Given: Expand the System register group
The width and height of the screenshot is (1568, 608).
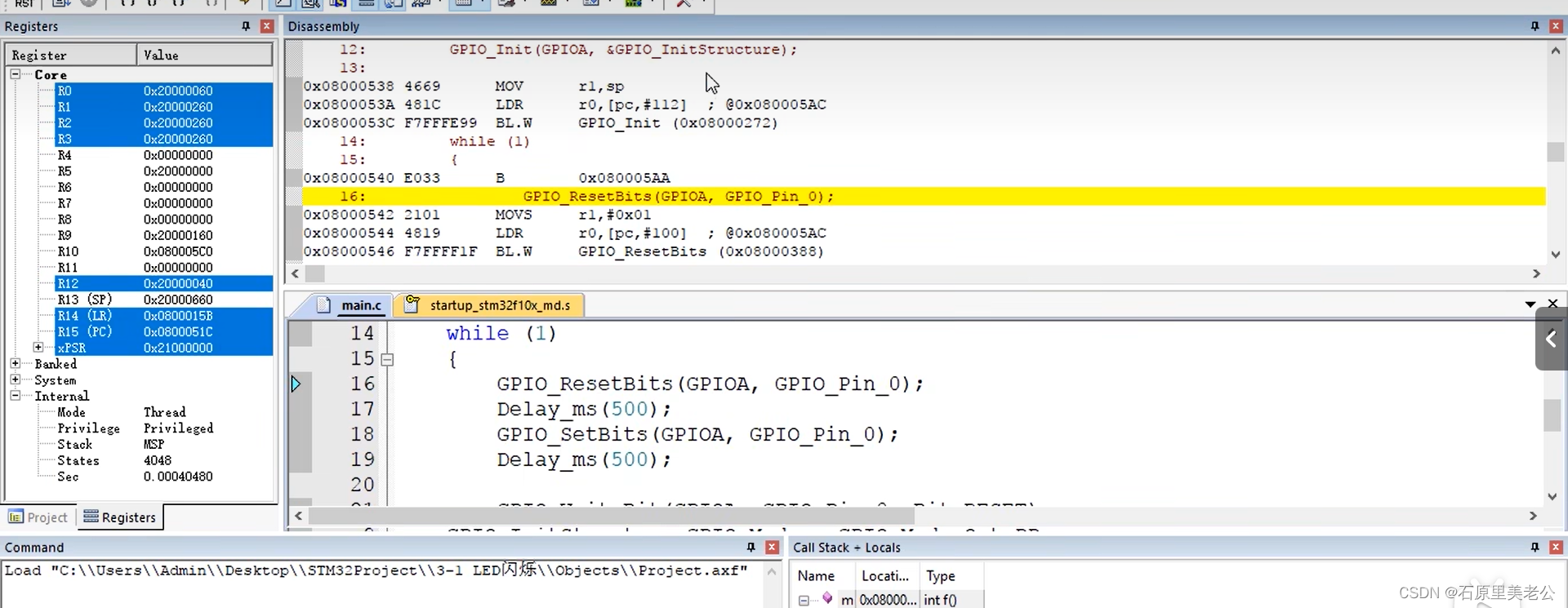Looking at the screenshot, I should 15,380.
